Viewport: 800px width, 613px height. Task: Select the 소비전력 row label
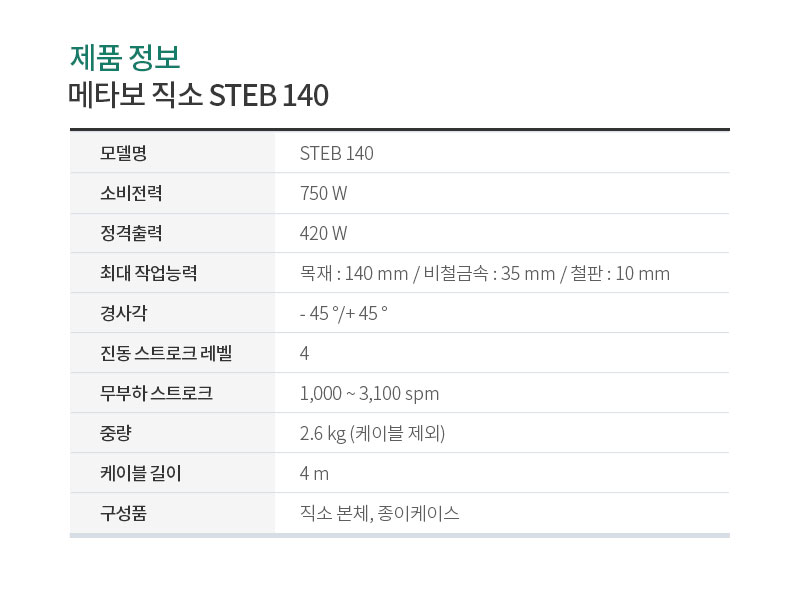(x=131, y=193)
